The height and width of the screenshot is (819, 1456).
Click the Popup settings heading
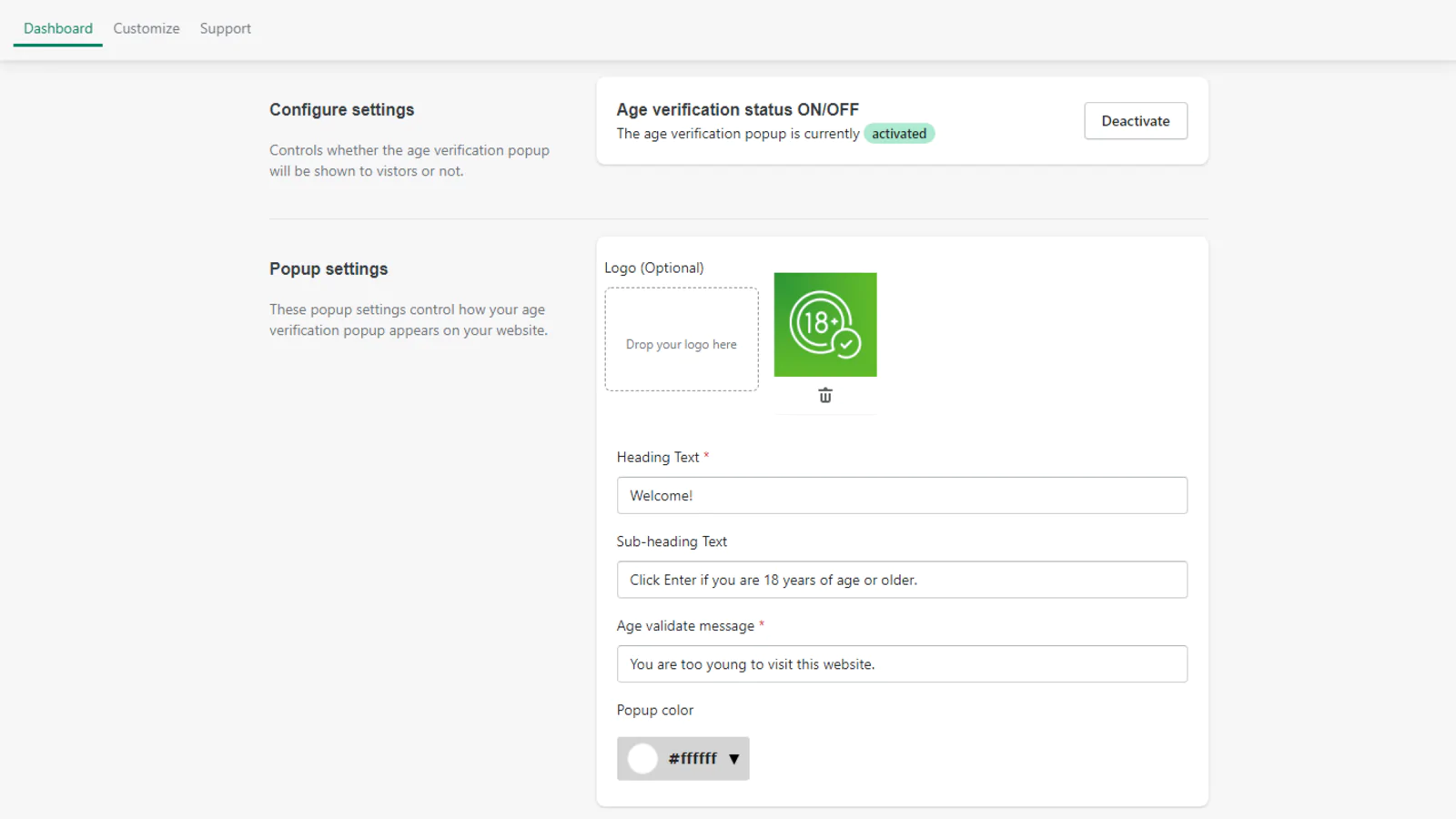(329, 269)
